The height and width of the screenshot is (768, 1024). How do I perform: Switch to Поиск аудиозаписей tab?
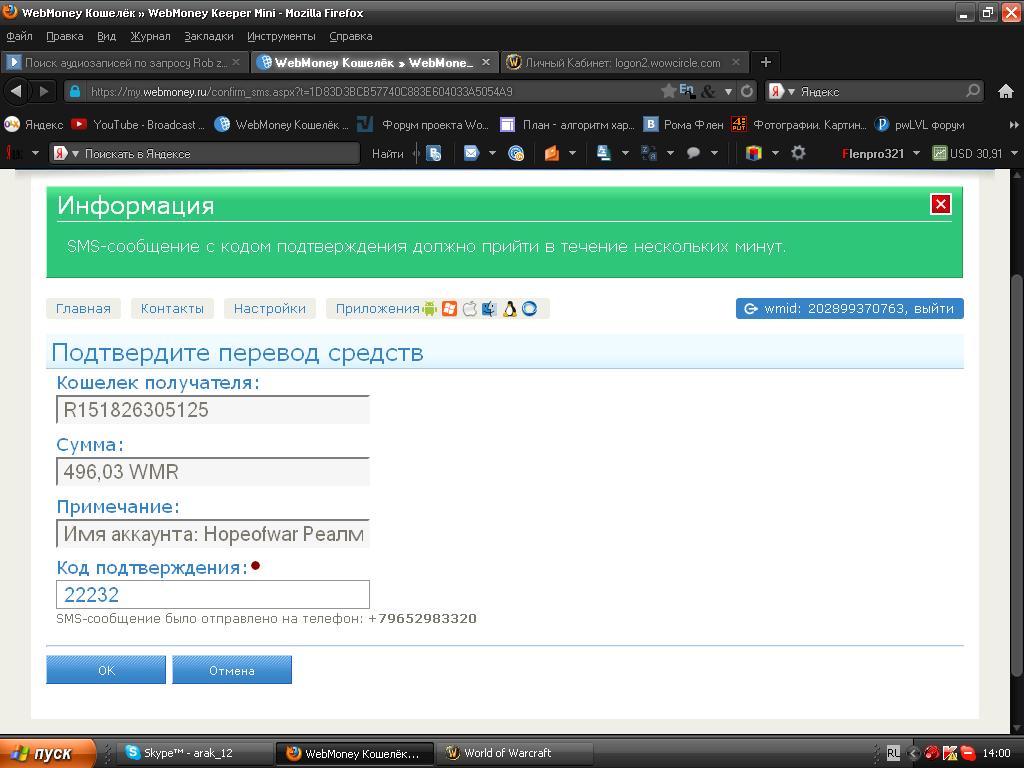point(124,62)
